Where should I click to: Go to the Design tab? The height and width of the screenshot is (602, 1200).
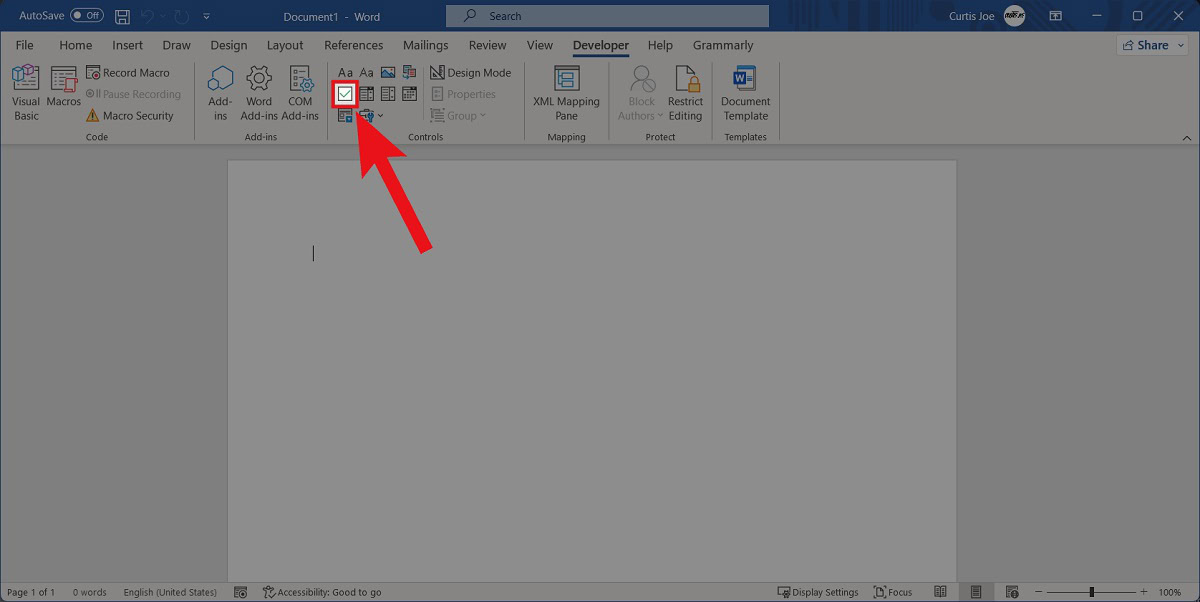coord(228,45)
